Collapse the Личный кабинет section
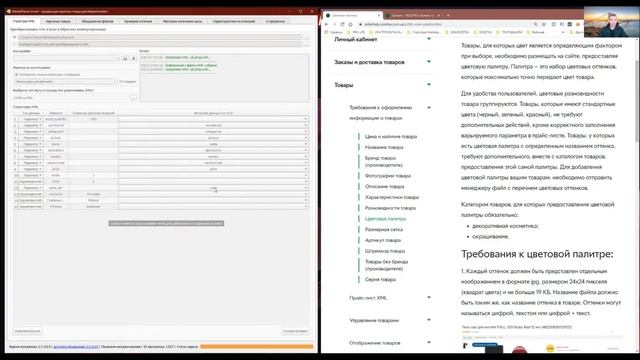 point(429,39)
